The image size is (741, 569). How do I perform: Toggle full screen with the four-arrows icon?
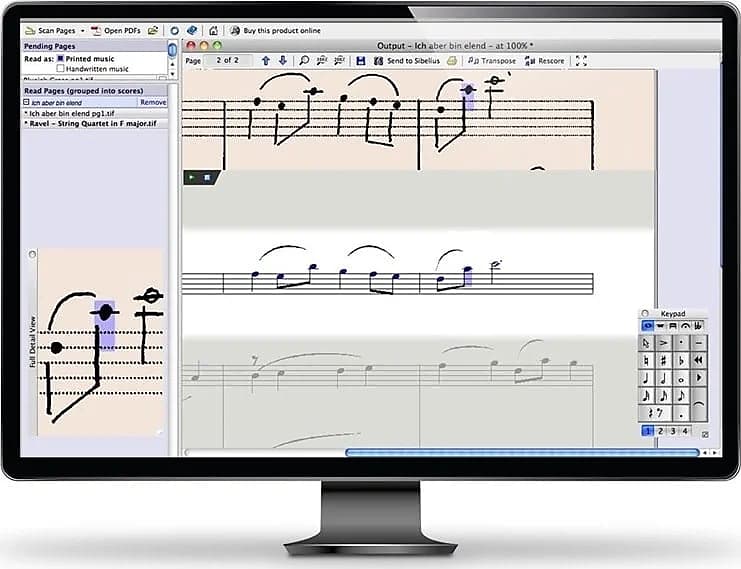pos(581,60)
